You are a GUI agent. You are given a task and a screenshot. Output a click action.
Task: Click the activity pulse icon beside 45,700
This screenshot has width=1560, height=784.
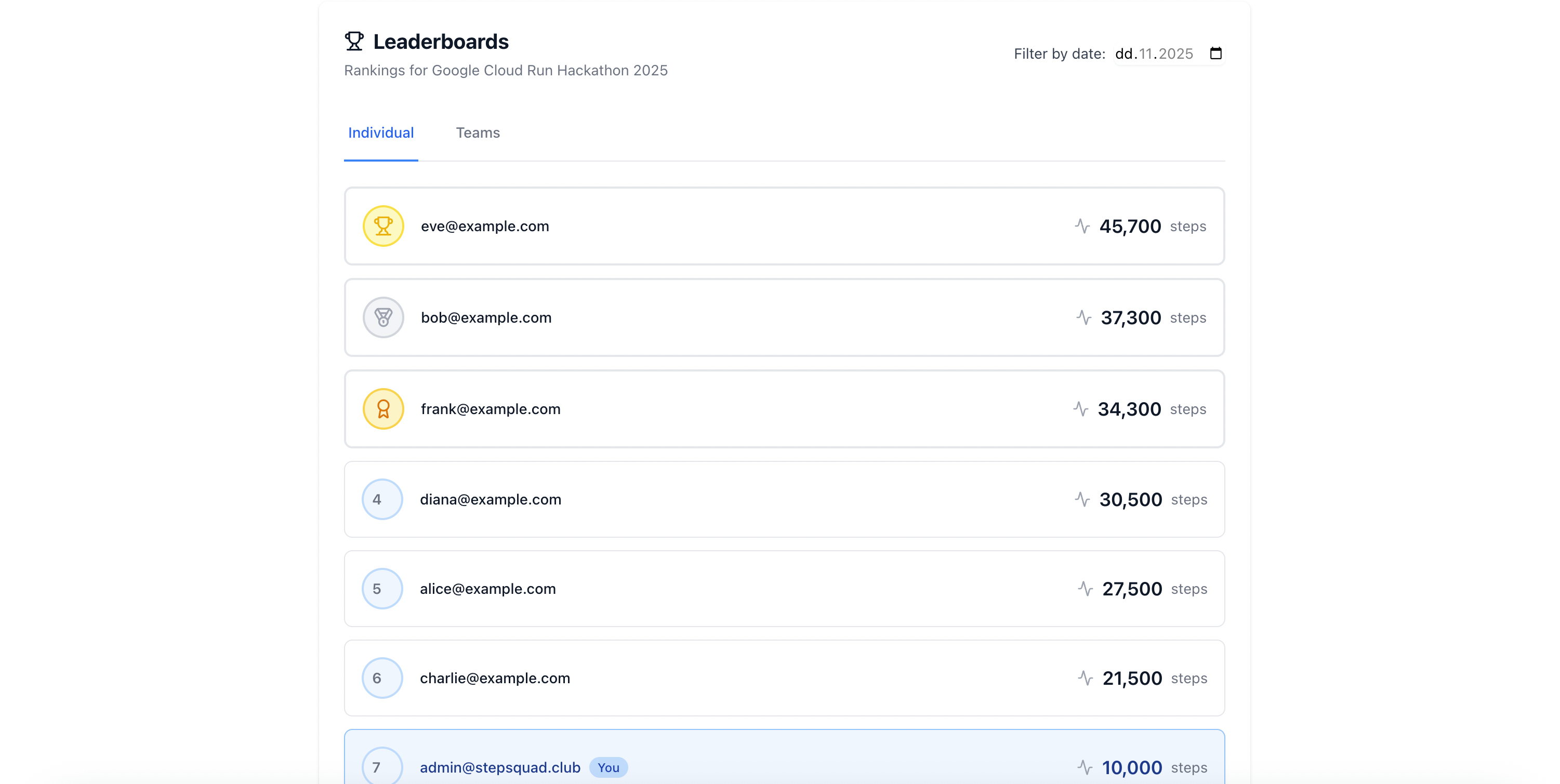pos(1082,226)
